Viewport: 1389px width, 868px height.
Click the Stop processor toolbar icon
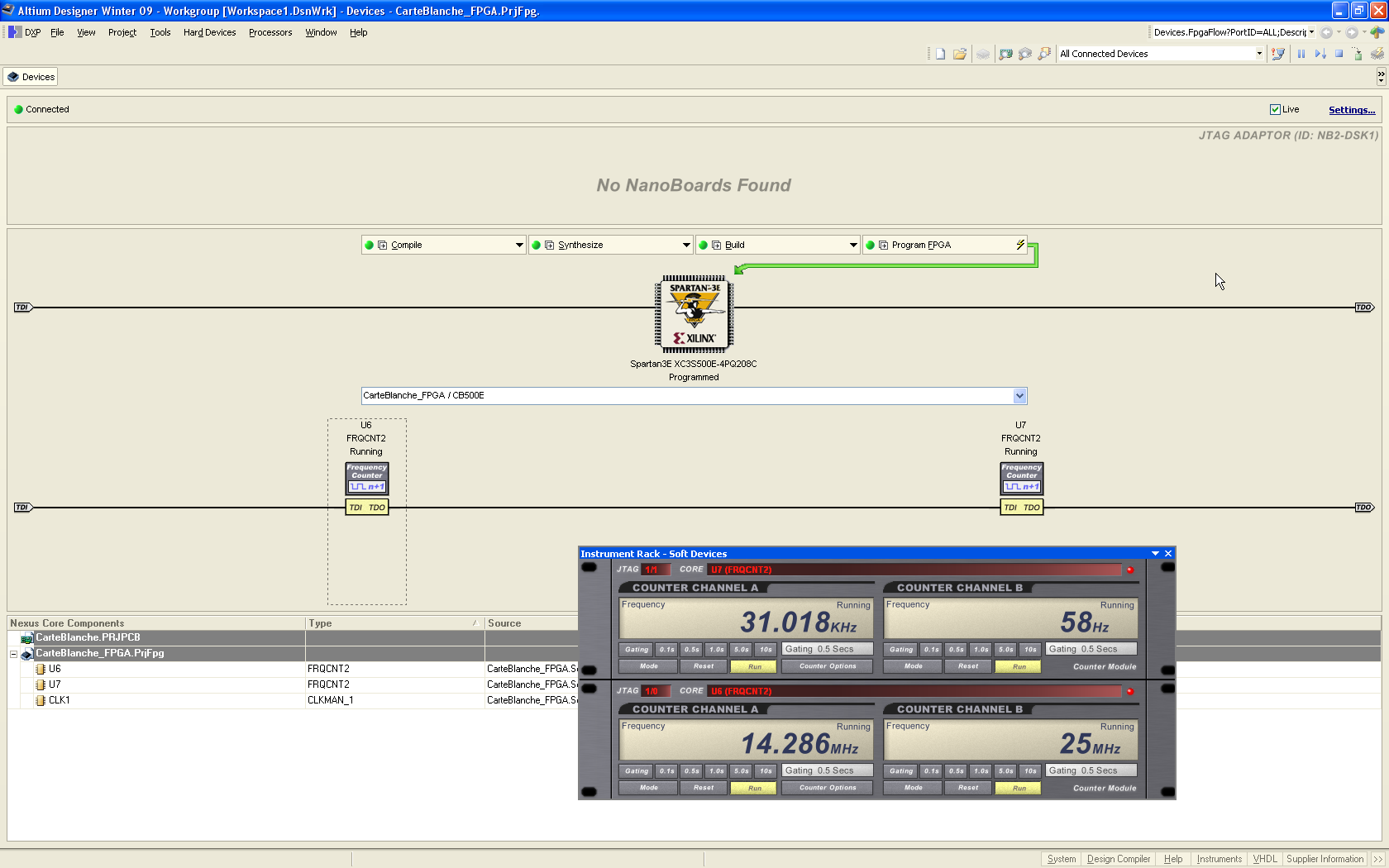(x=1339, y=54)
